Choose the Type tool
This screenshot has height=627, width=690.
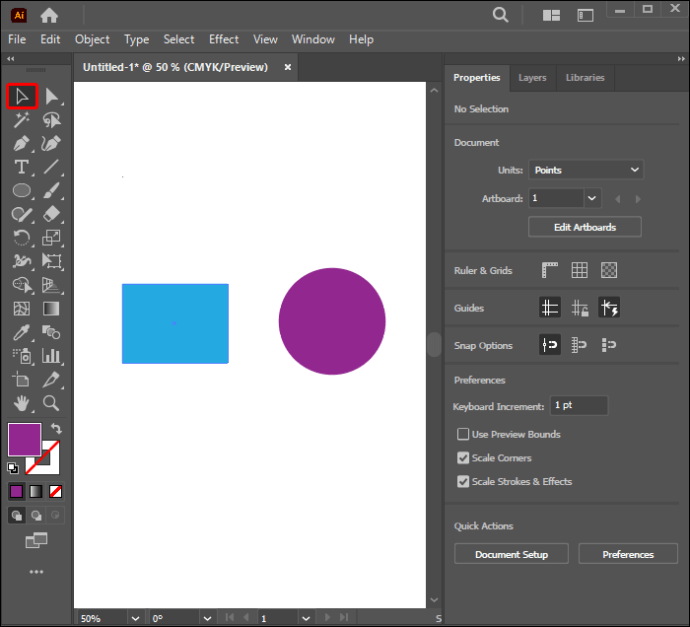tap(22, 167)
